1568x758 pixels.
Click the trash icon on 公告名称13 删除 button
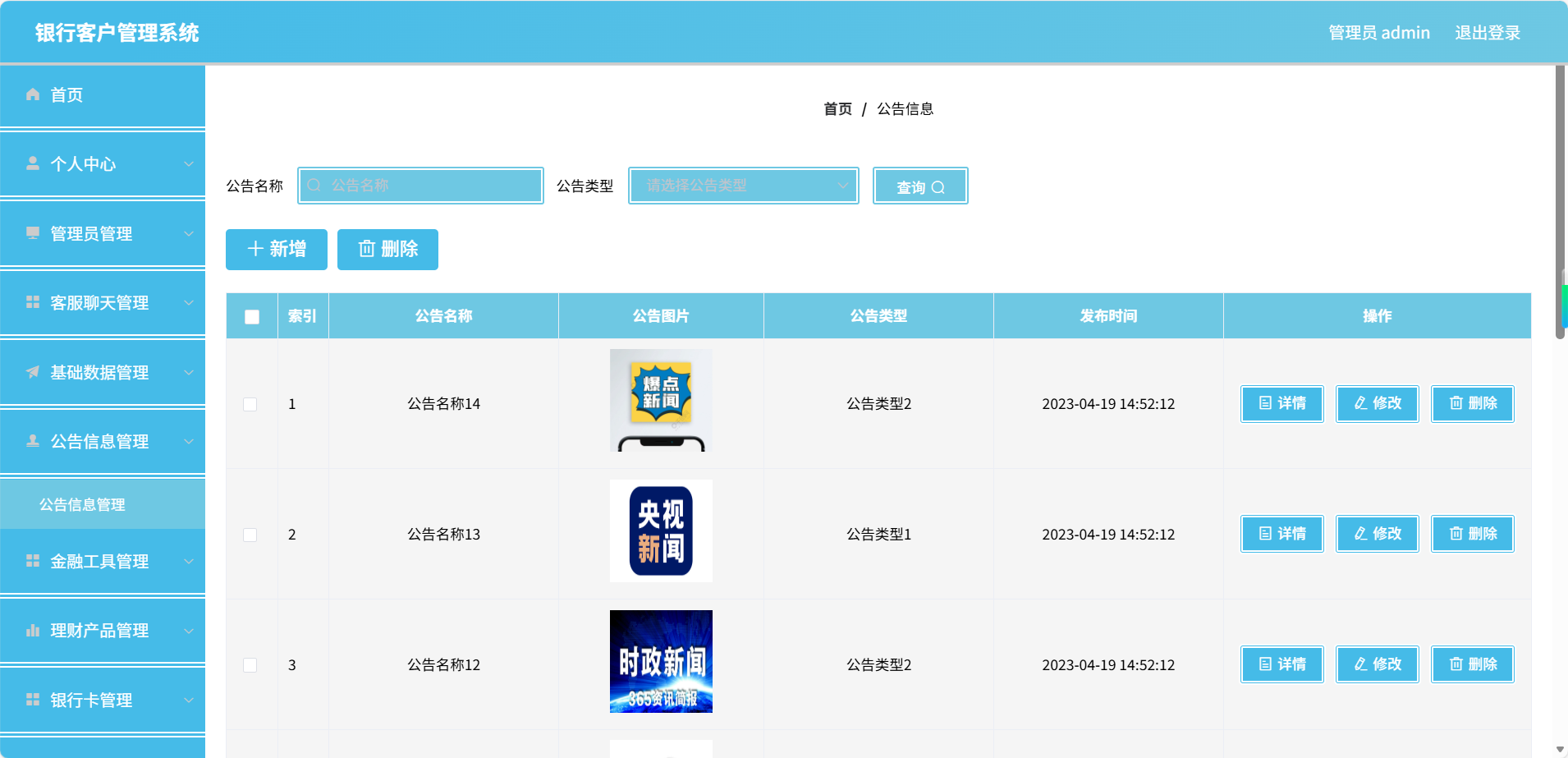pos(1456,534)
